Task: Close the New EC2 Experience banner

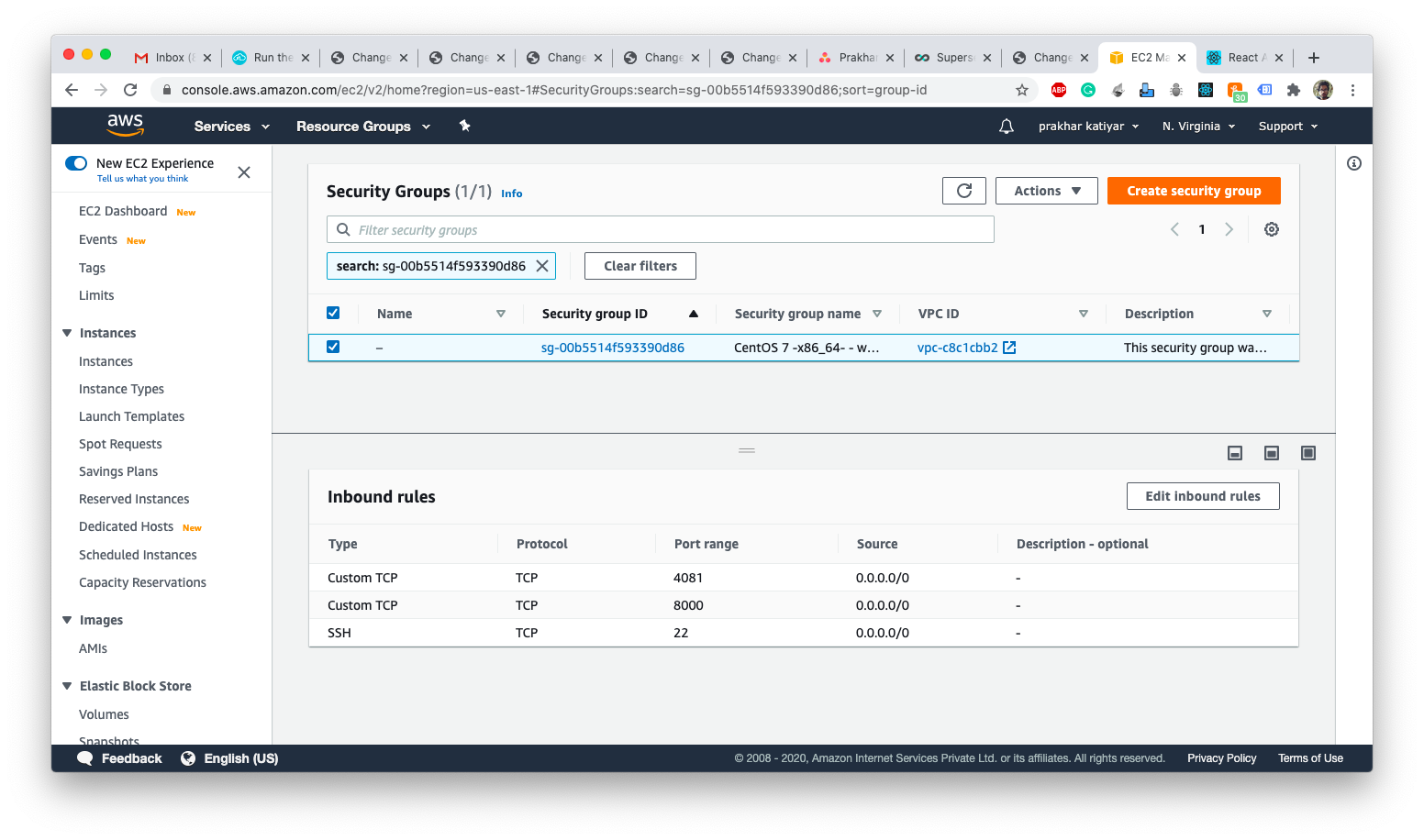Action: [244, 172]
